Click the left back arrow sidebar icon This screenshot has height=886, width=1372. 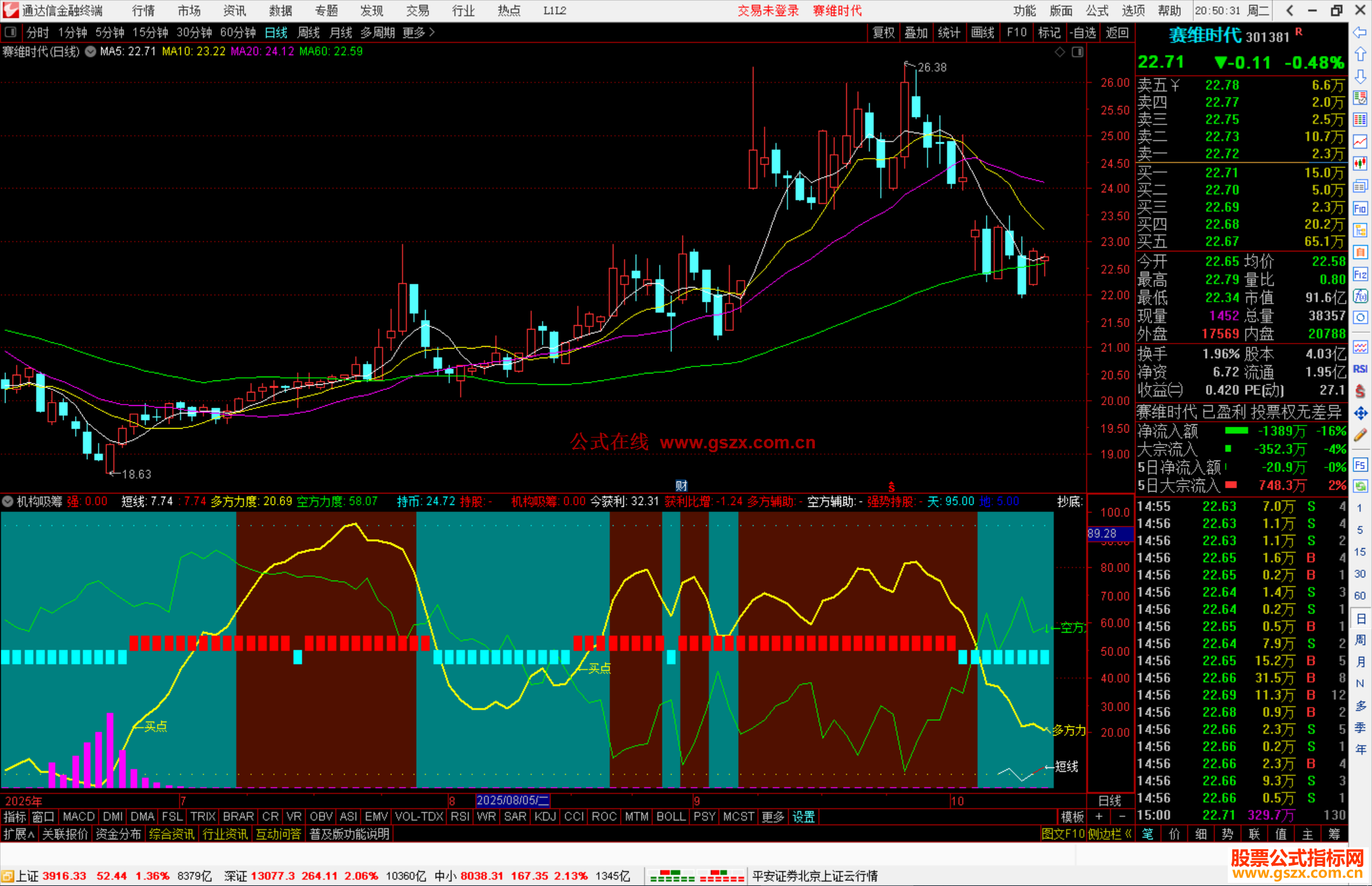(x=1360, y=32)
